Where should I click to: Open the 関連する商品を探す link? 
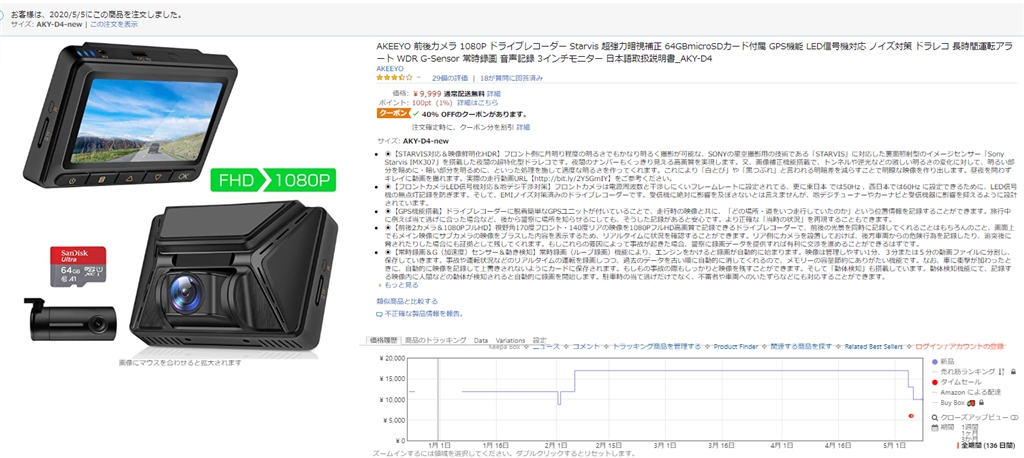pyautogui.click(x=801, y=346)
